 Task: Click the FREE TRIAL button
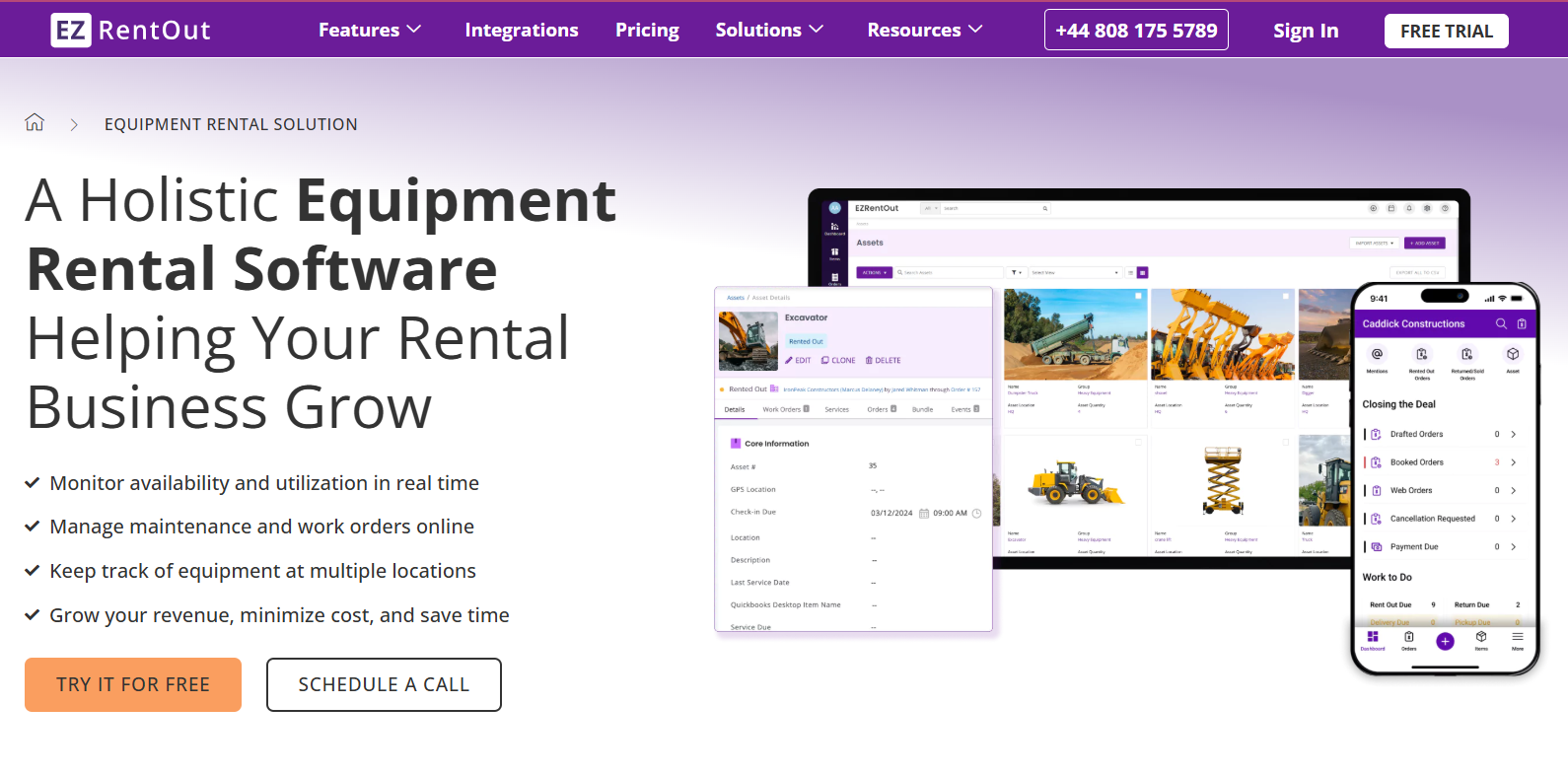click(x=1447, y=31)
